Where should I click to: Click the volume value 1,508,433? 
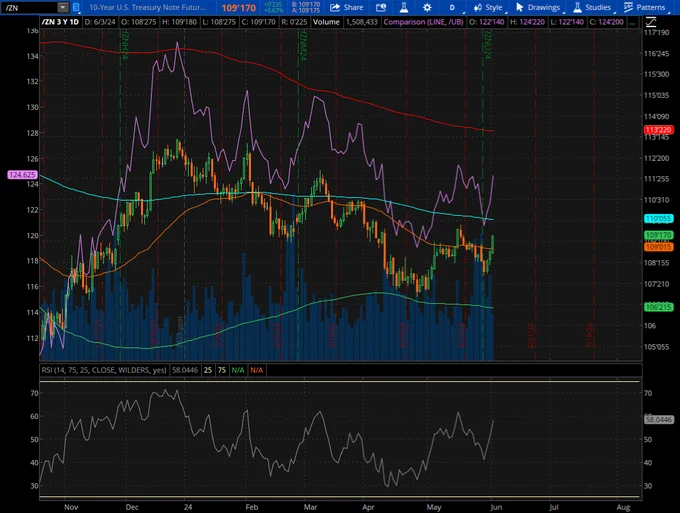coord(362,22)
